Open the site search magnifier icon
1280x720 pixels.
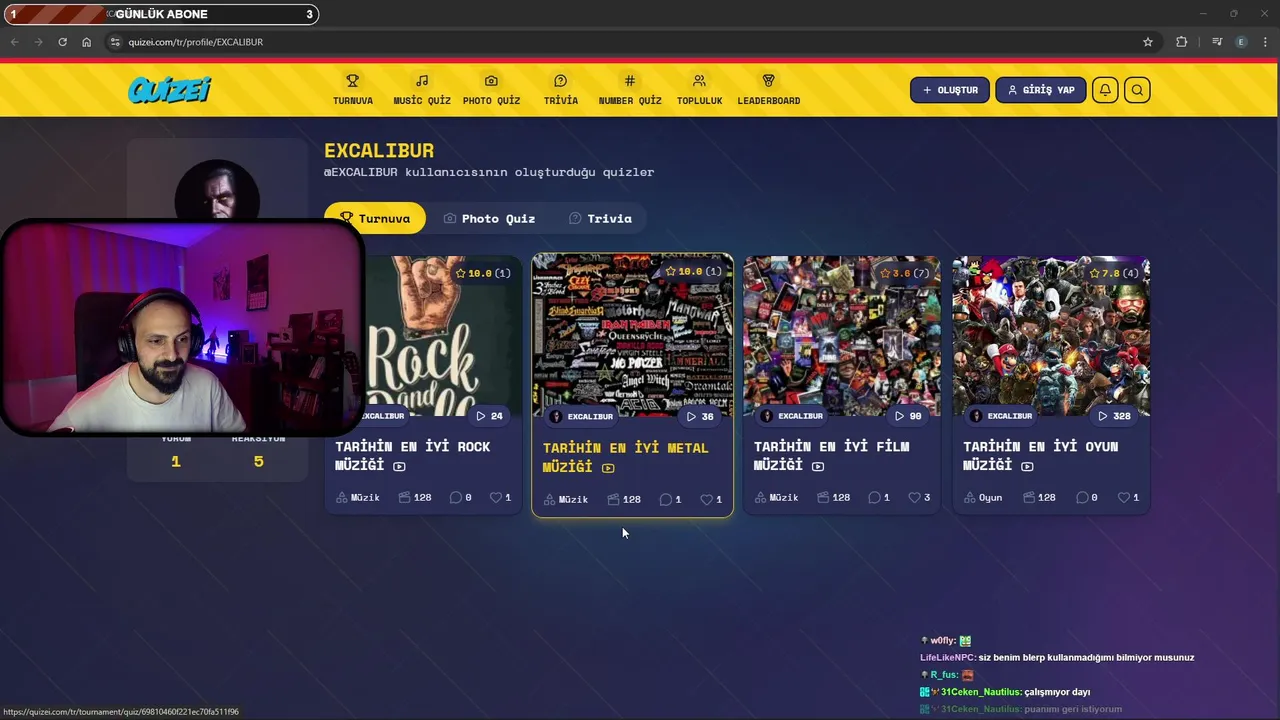point(1137,90)
